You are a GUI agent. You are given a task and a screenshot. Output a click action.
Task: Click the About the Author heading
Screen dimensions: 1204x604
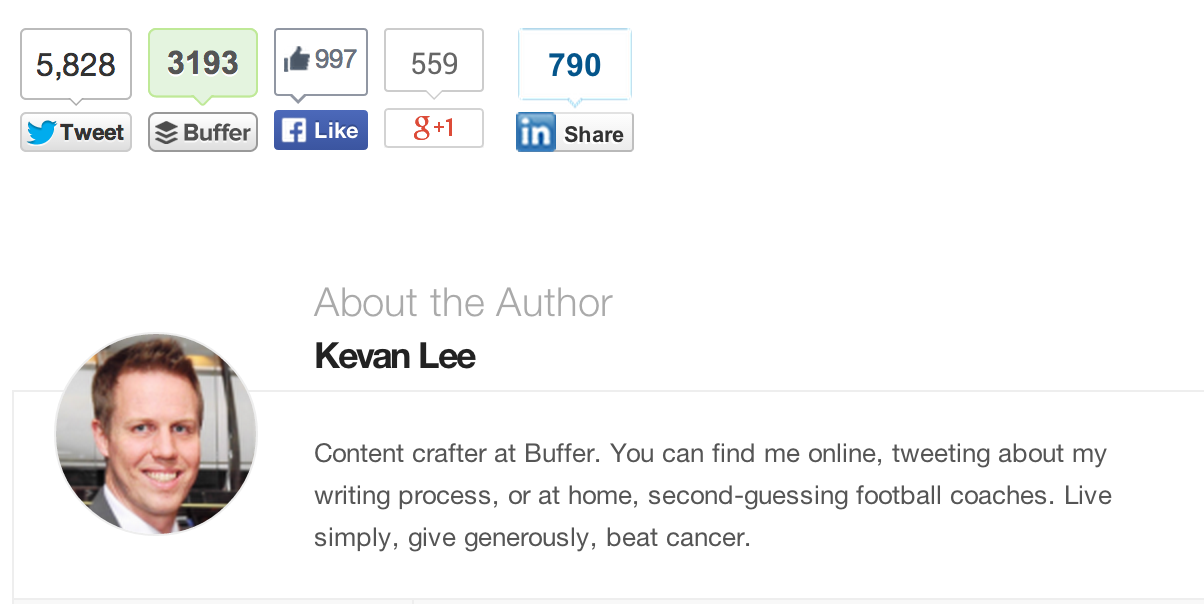[x=463, y=302]
